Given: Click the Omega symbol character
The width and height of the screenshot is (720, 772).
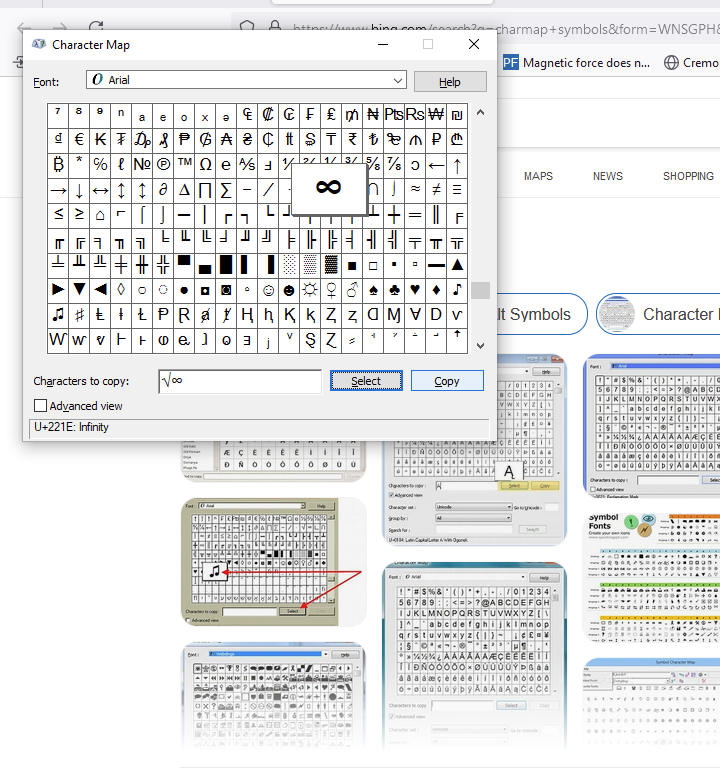Looking at the screenshot, I should point(205,165).
